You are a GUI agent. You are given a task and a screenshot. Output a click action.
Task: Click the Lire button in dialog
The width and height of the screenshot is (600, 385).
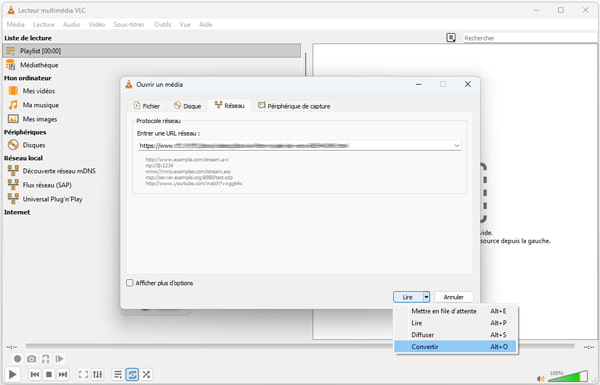pyautogui.click(x=408, y=297)
